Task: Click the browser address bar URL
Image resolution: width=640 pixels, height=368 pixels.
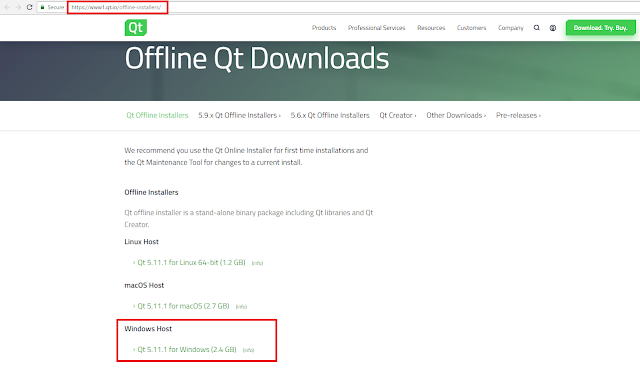Action: pos(117,7)
